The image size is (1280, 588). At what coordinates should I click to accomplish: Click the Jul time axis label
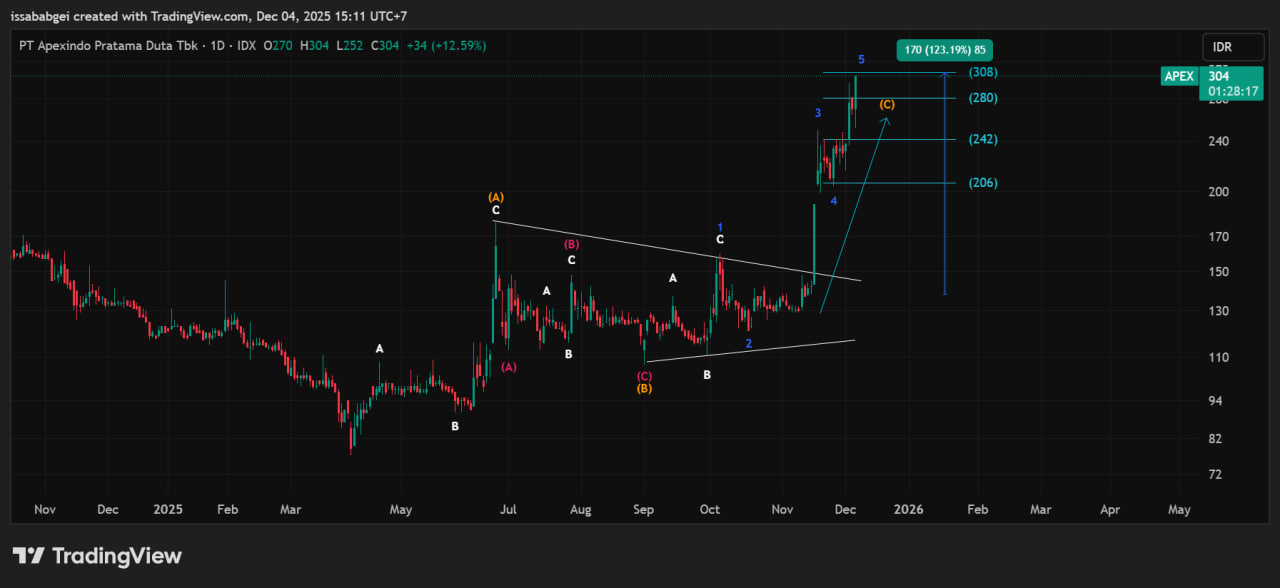tap(509, 509)
